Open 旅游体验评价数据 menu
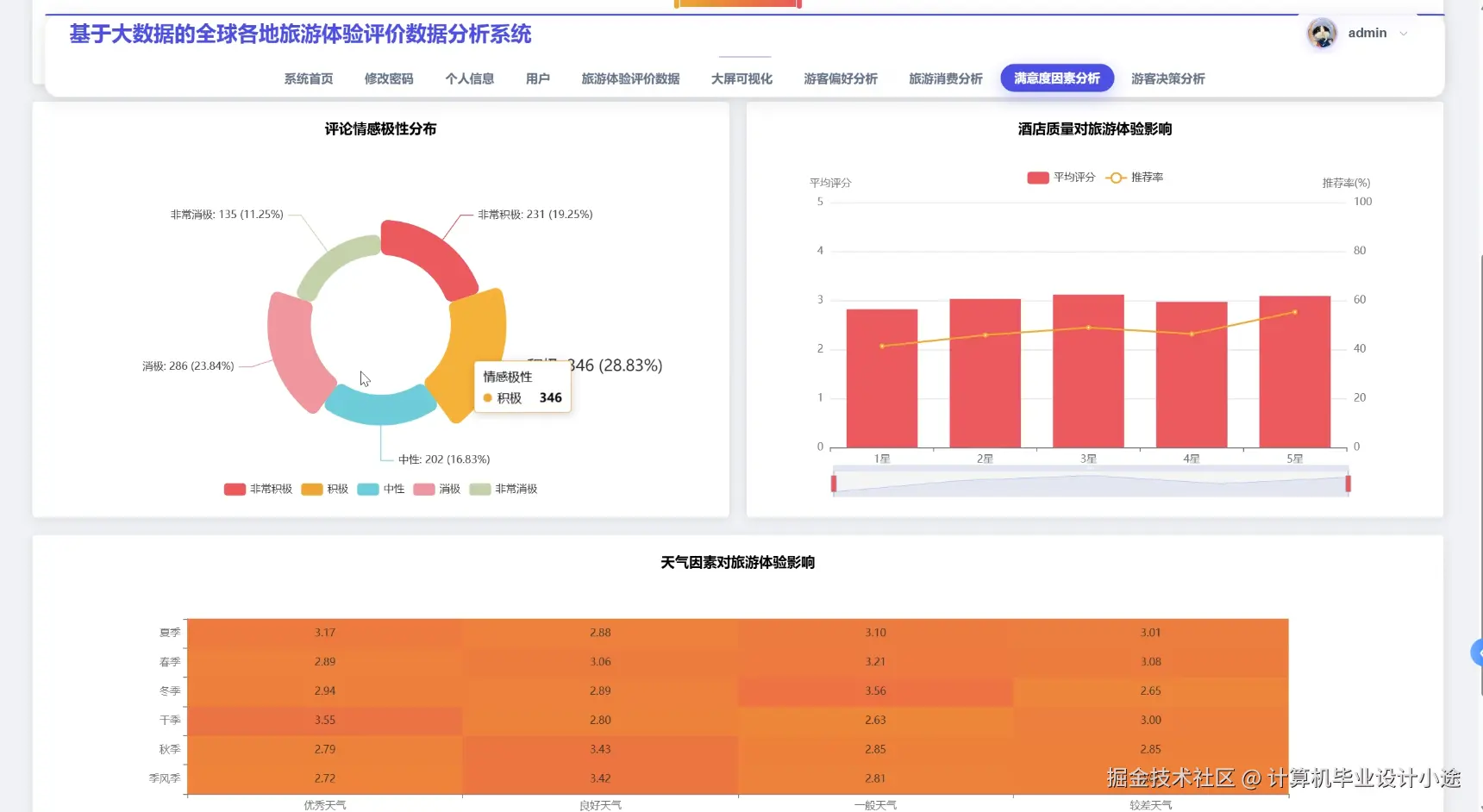1483x812 pixels. (630, 78)
